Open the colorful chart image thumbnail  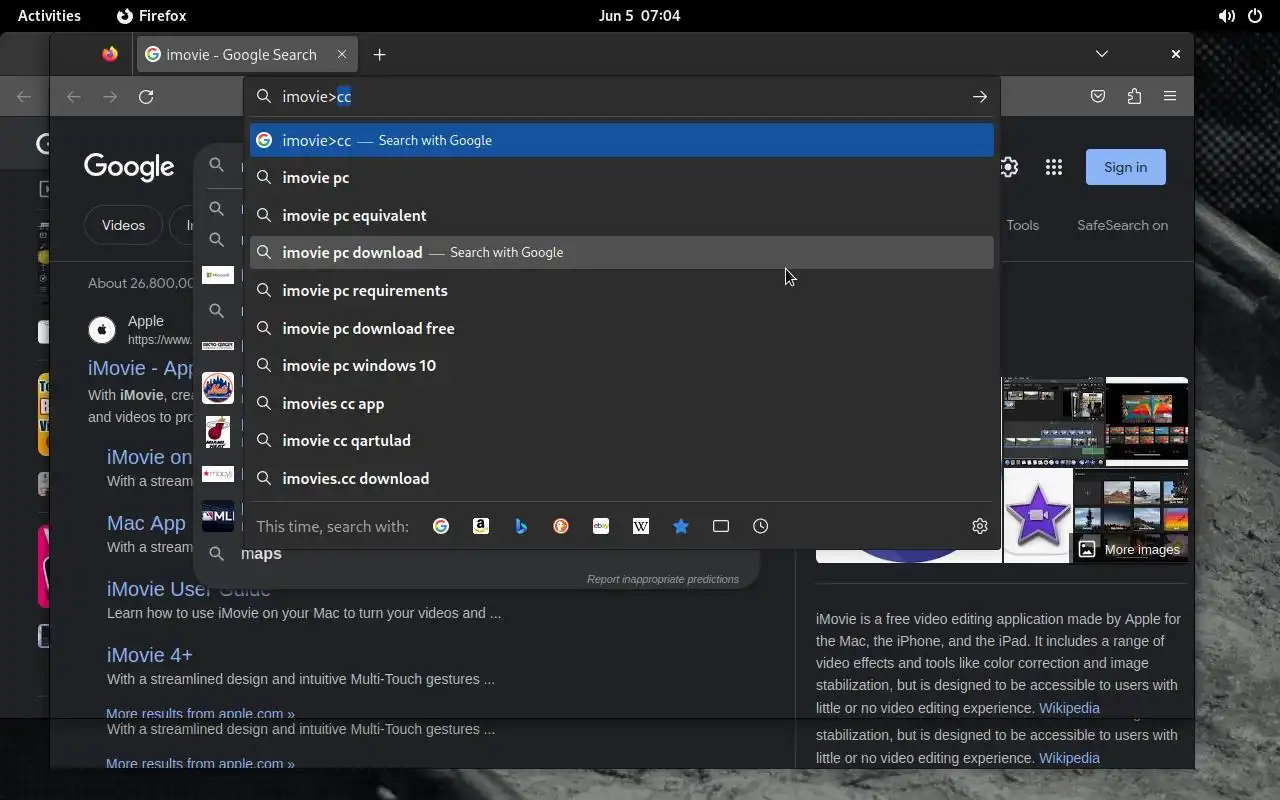1147,419
